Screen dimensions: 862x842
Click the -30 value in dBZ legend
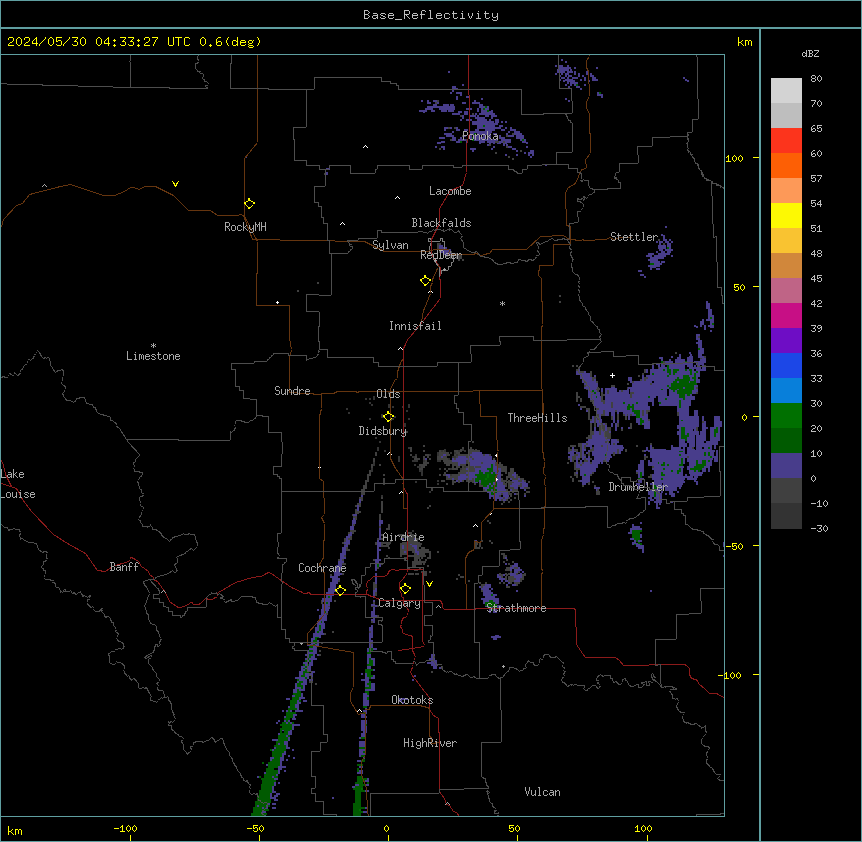click(819, 529)
